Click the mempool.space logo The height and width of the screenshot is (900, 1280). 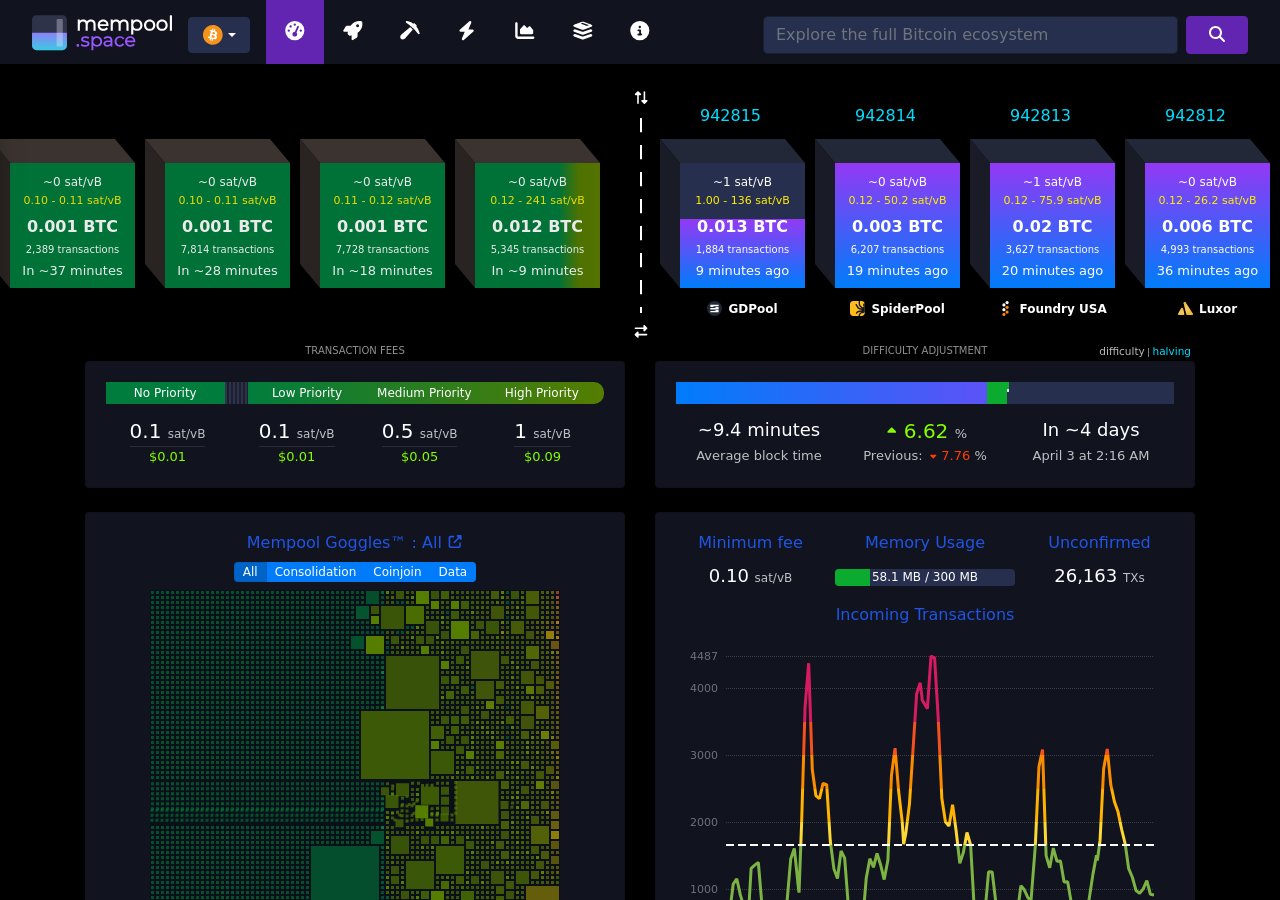(x=100, y=31)
